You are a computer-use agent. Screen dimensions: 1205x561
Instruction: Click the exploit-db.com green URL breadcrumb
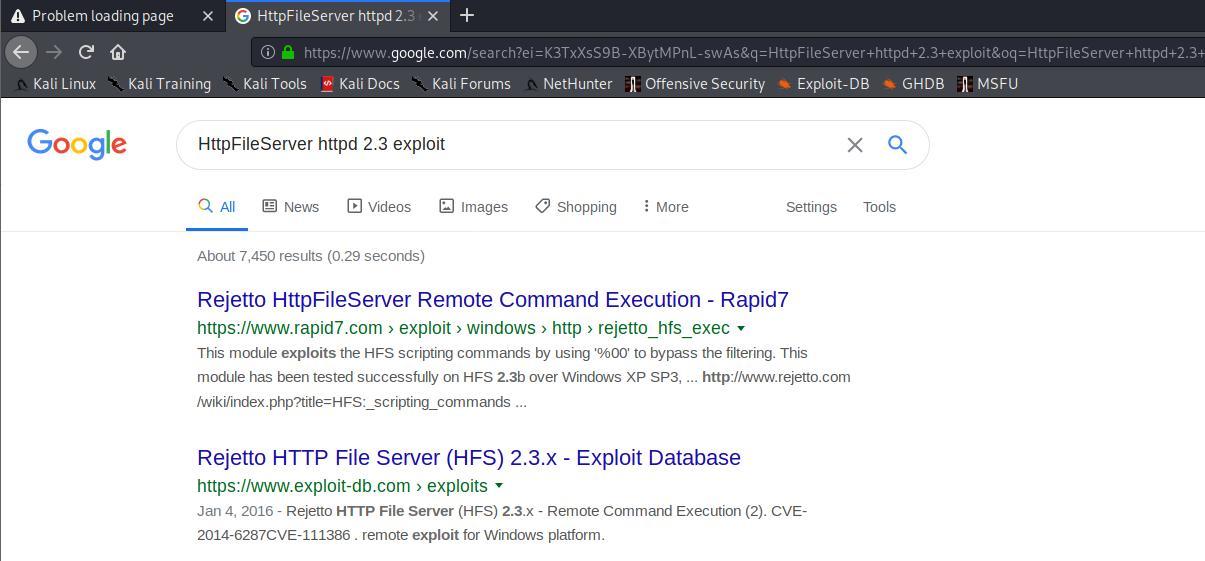[x=342, y=486]
